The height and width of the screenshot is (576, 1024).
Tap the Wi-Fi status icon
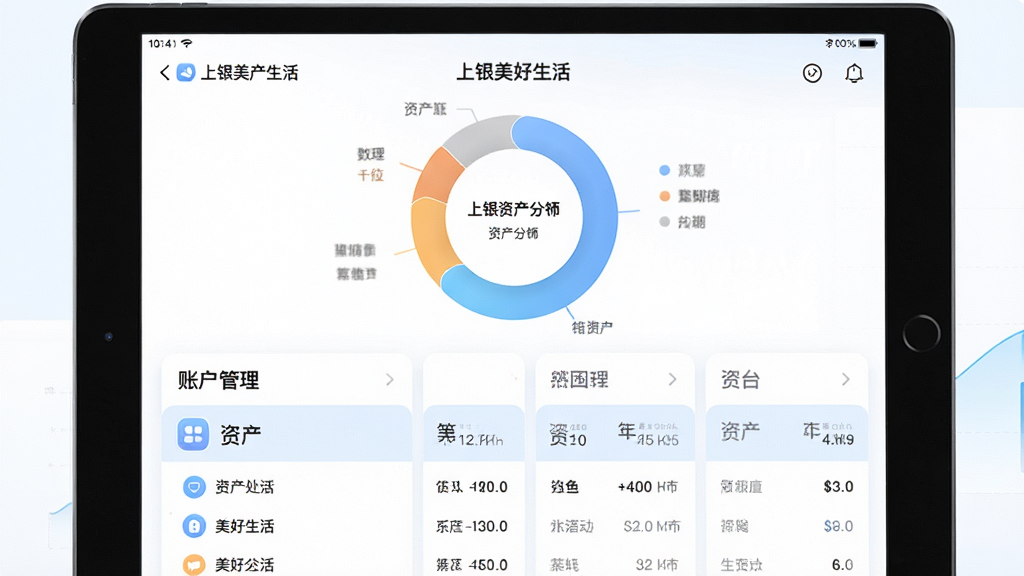[x=187, y=43]
